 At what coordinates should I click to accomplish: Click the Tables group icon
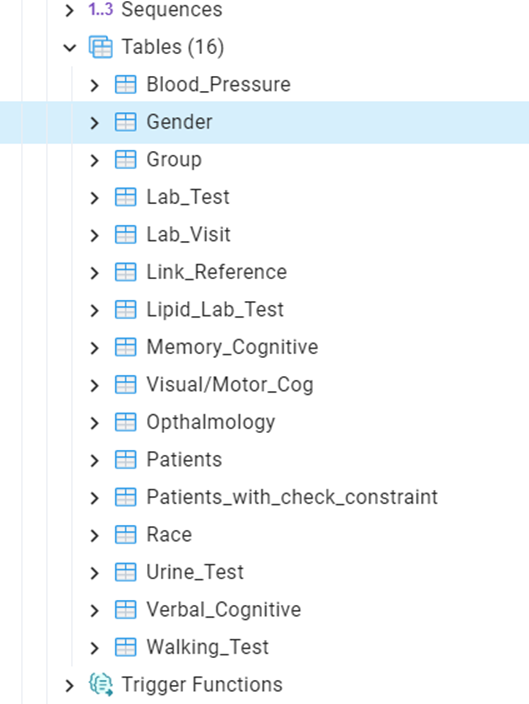coord(101,47)
